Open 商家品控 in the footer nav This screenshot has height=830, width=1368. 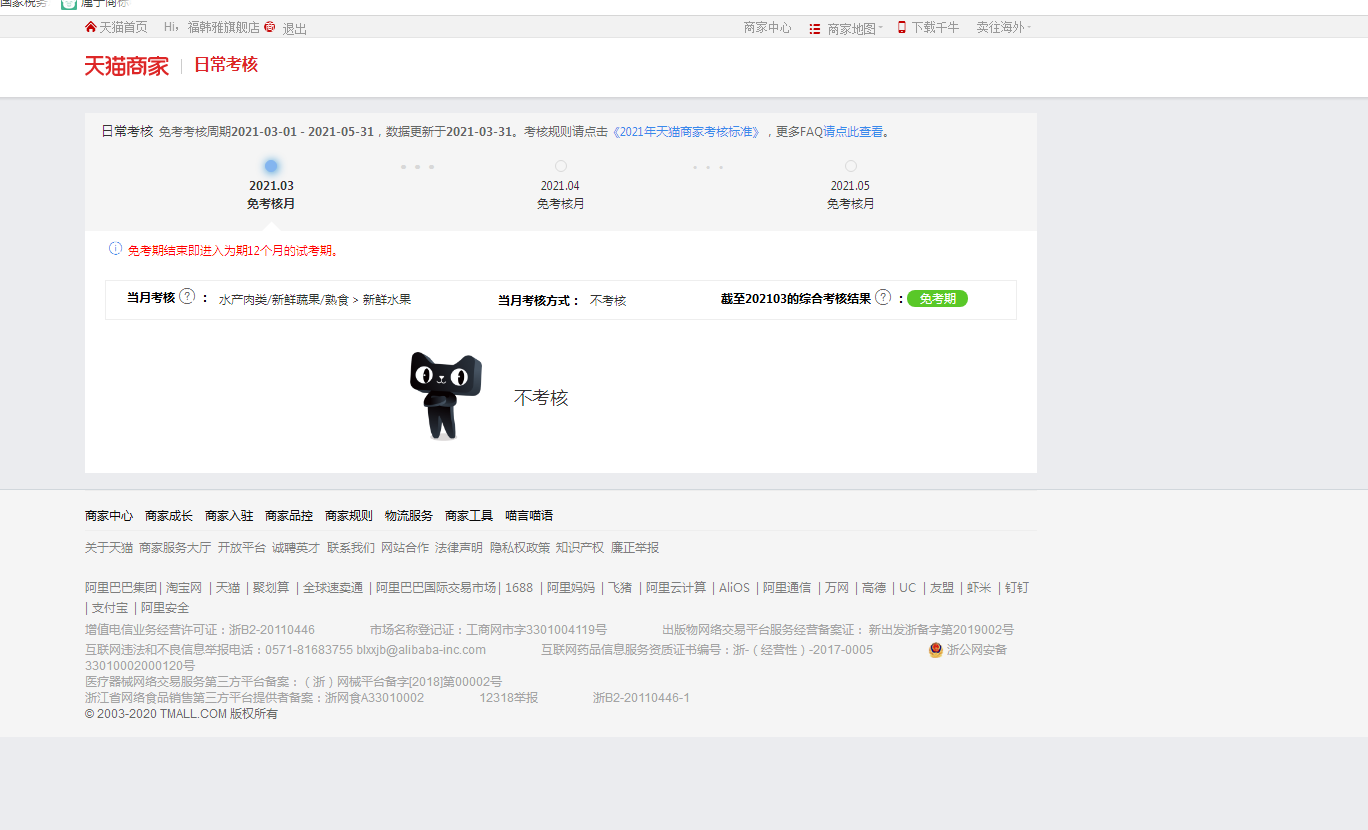289,516
